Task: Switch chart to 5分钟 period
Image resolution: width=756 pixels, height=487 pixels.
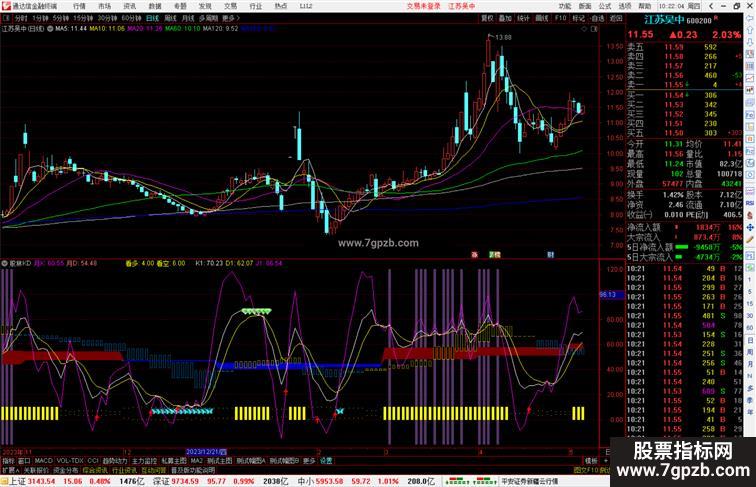Action: [61, 18]
